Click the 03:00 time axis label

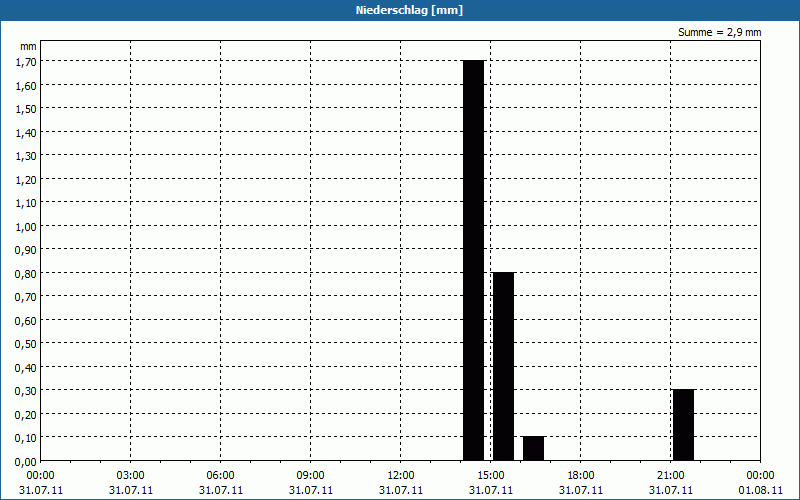131,475
